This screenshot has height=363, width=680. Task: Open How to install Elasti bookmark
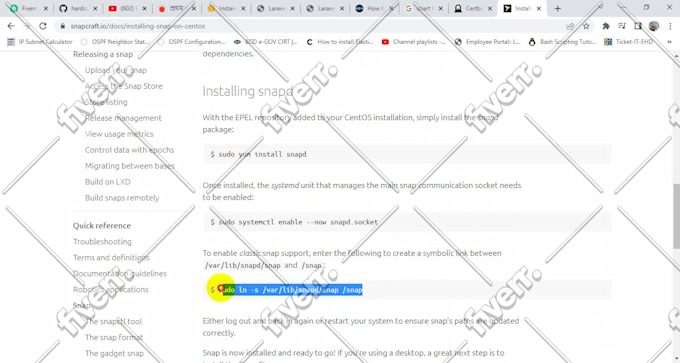point(340,42)
